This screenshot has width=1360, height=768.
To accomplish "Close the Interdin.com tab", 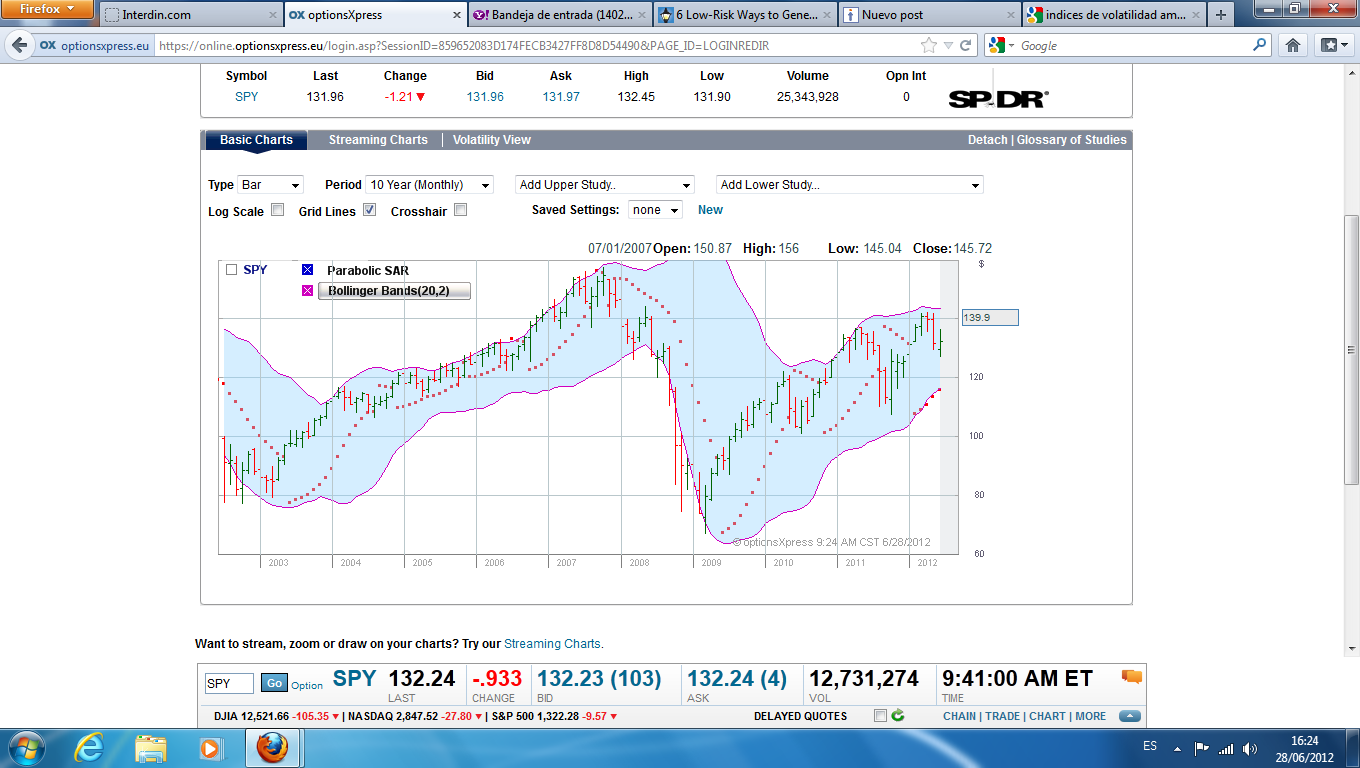I will [275, 15].
